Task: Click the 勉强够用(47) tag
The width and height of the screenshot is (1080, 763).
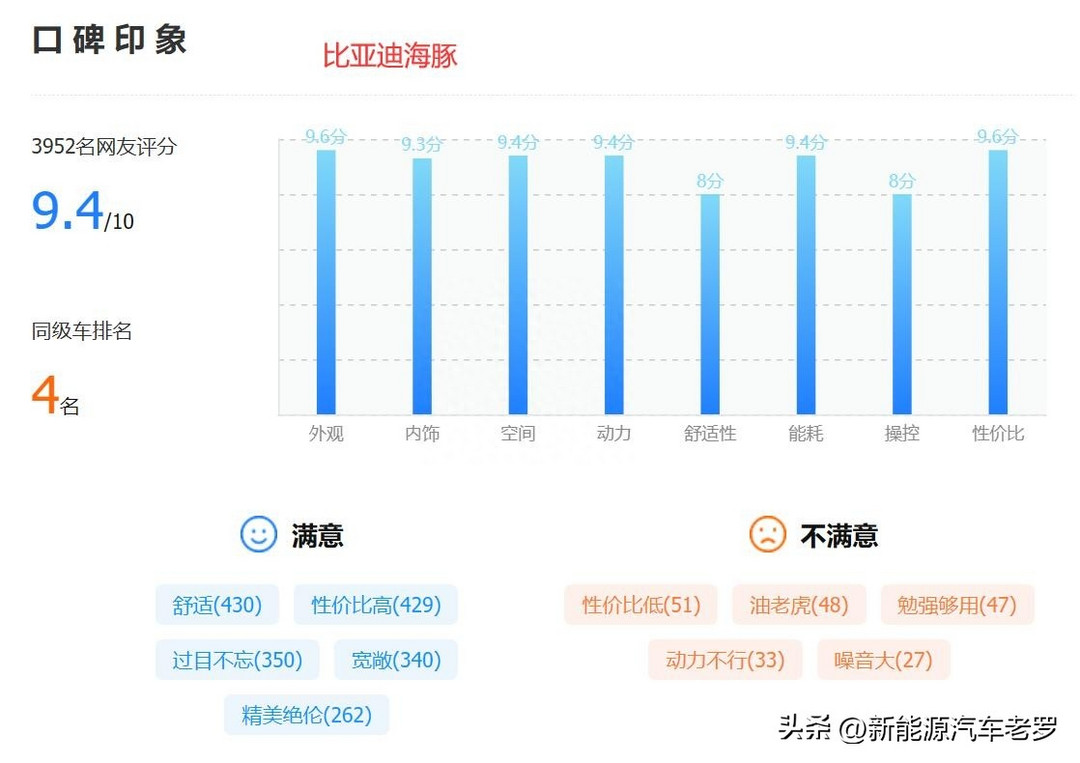Action: point(957,605)
